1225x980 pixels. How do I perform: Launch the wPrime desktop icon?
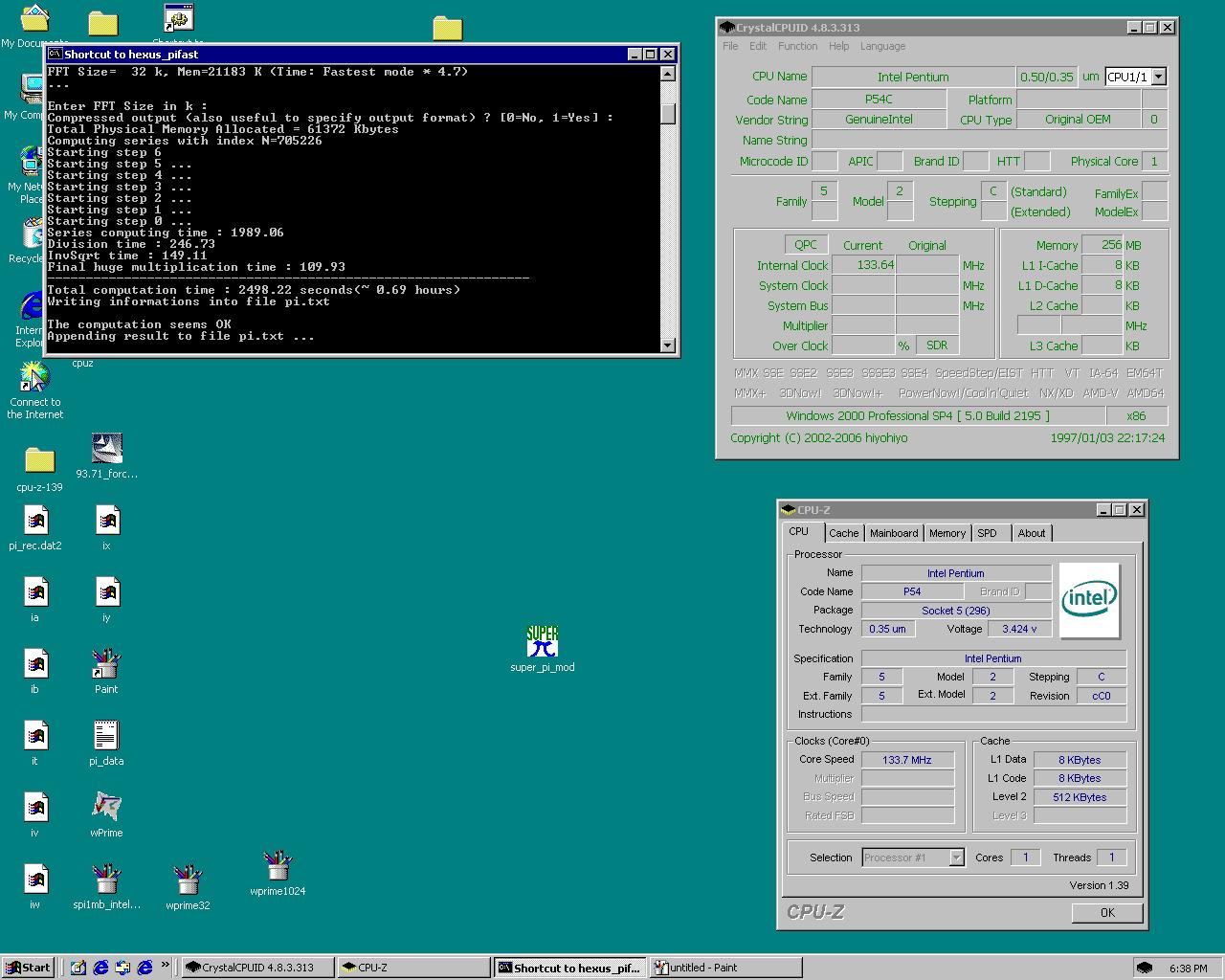(106, 814)
